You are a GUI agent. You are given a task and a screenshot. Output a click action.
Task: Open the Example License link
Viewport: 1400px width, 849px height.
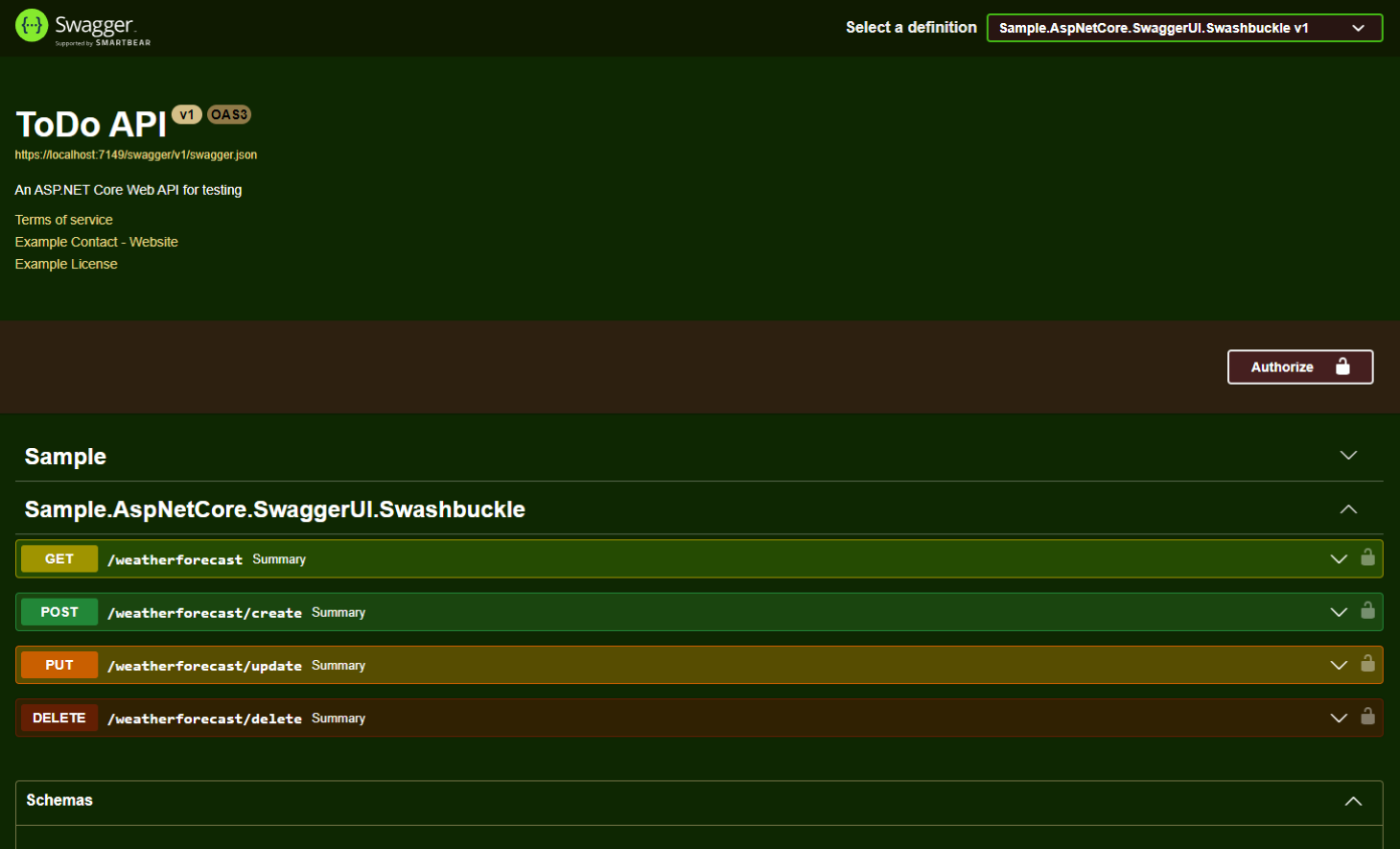coord(66,264)
